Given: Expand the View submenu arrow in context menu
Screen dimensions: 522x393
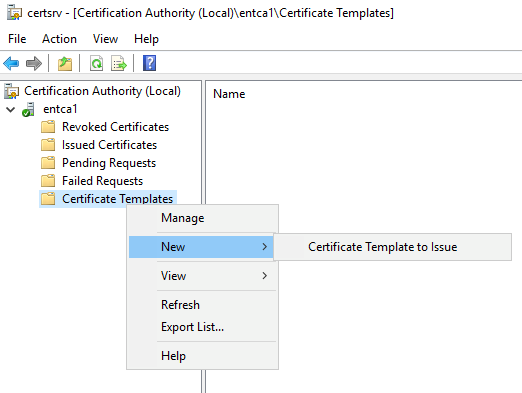Looking at the screenshot, I should coord(265,276).
